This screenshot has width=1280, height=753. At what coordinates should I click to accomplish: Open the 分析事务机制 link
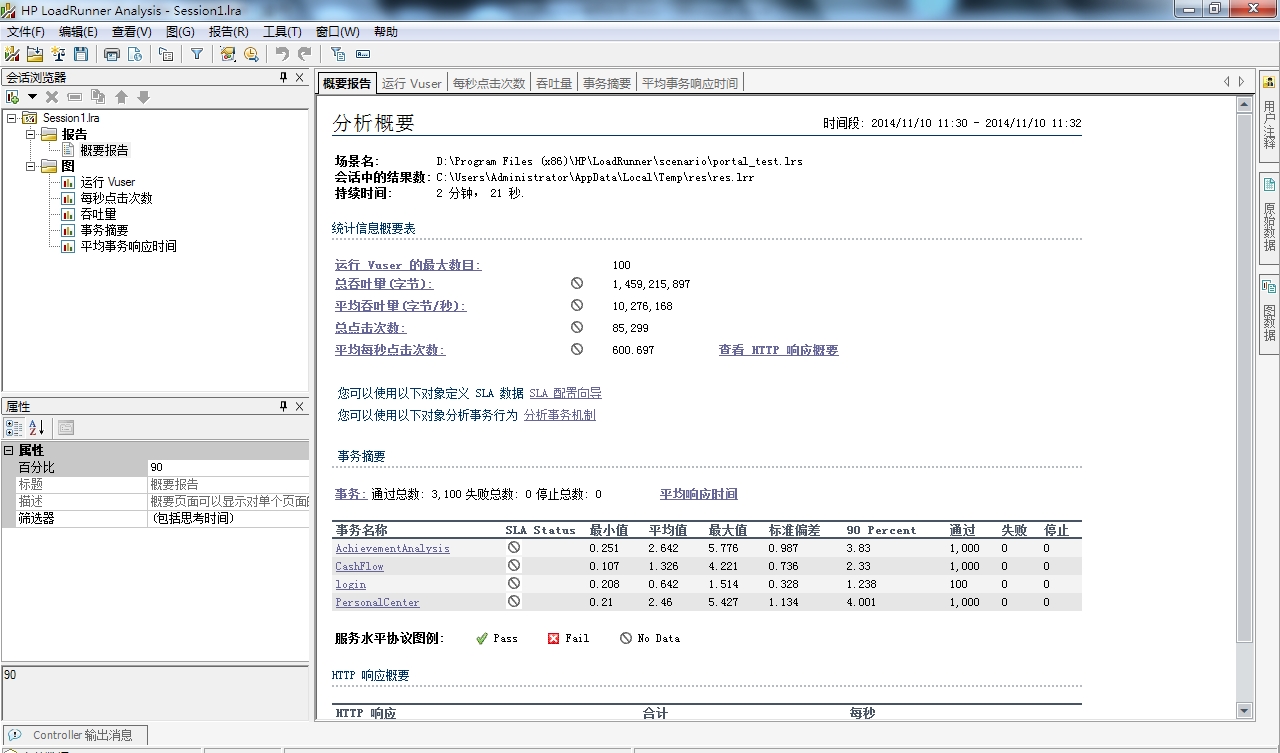point(560,415)
